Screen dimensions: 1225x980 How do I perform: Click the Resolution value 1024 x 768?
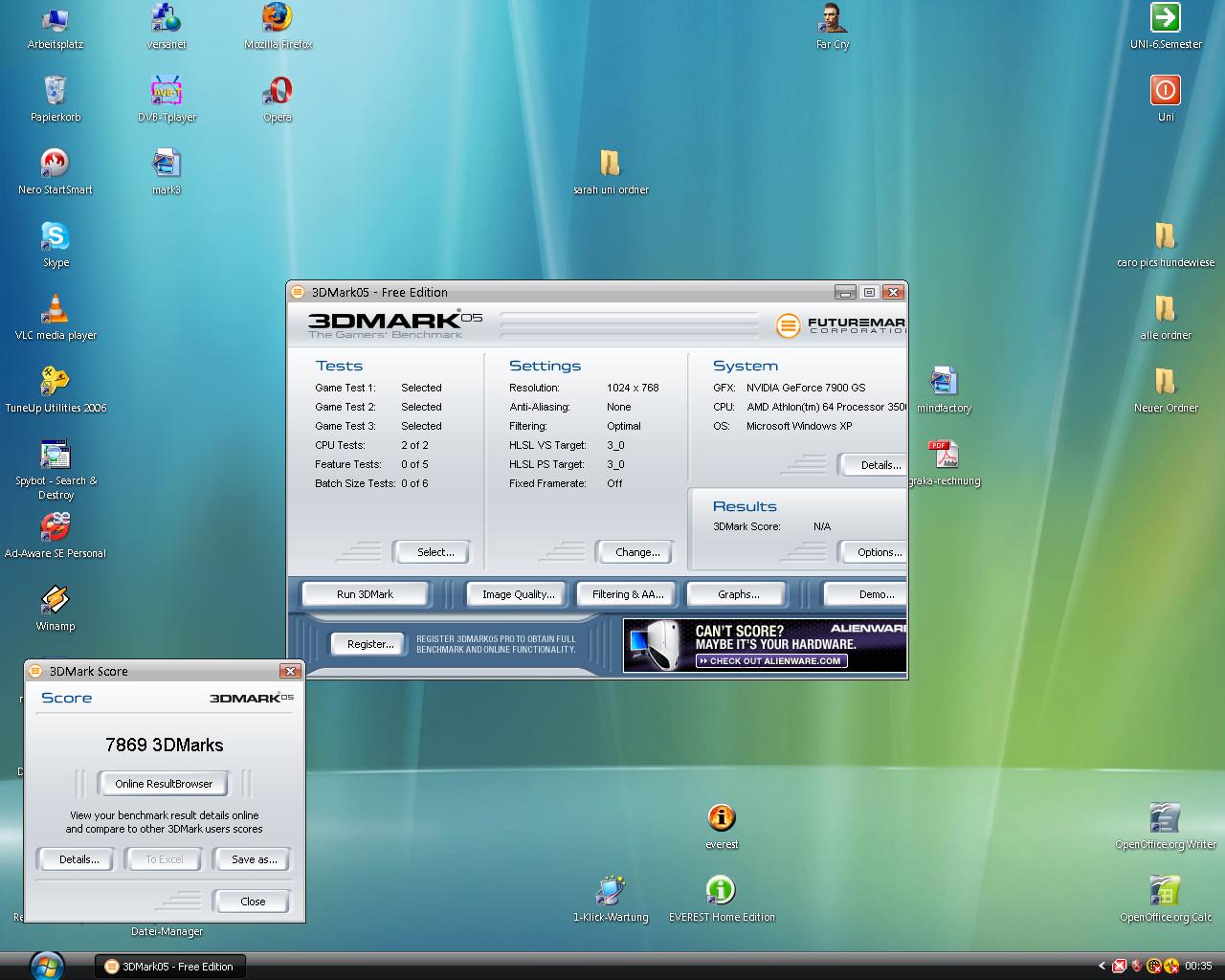(x=633, y=388)
